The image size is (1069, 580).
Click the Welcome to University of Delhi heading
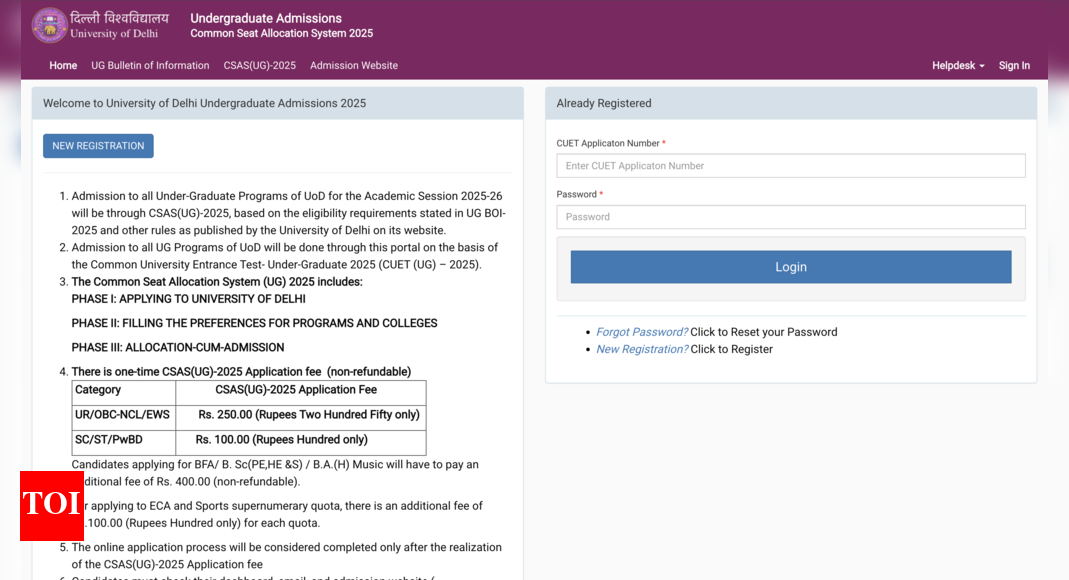[204, 103]
